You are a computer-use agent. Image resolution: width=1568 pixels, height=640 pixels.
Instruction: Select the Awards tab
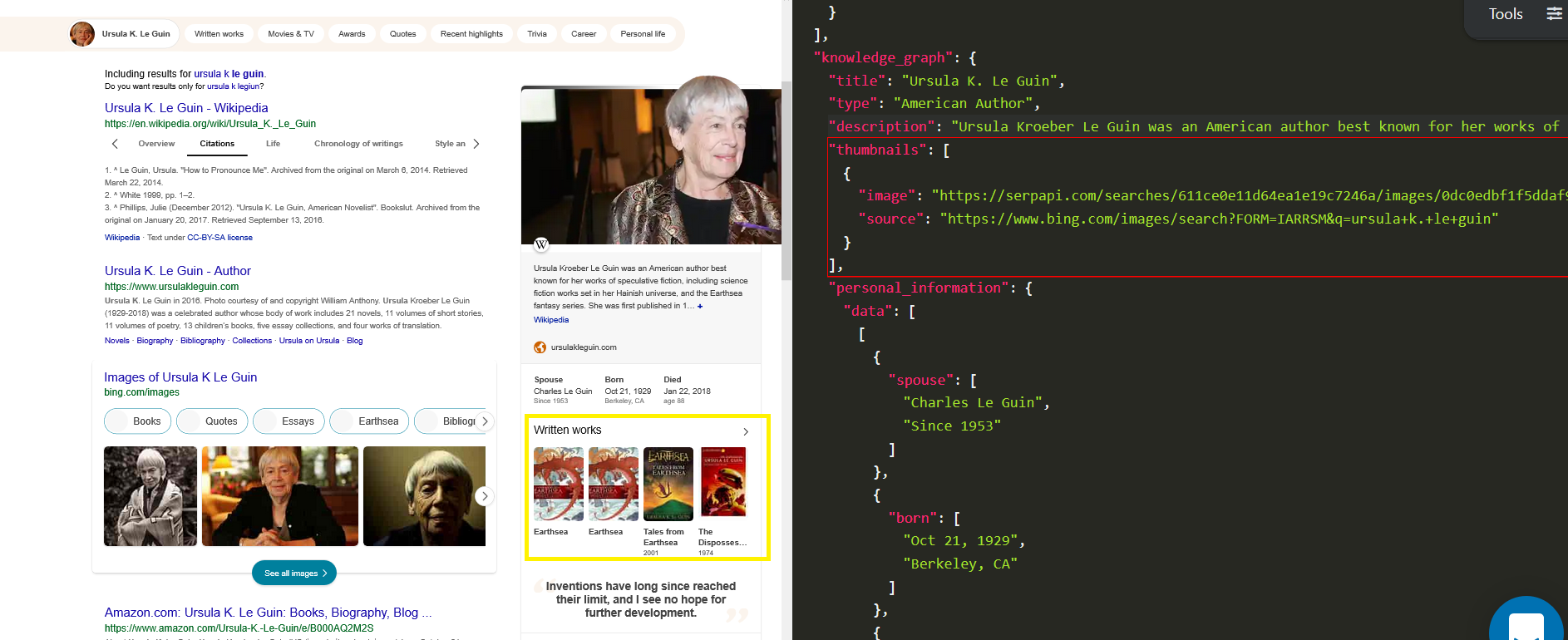point(352,34)
